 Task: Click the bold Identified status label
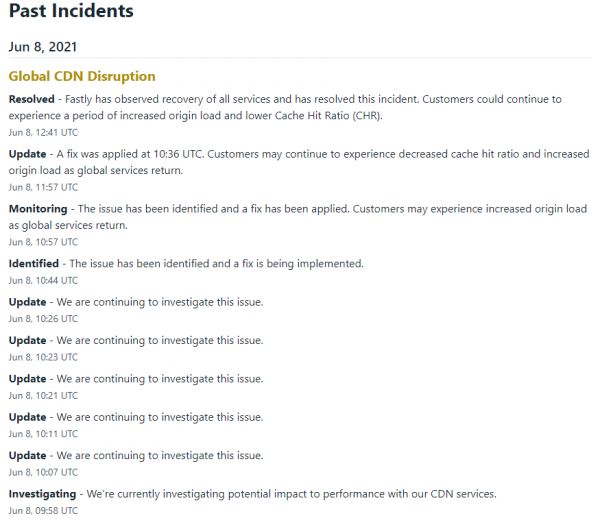(34, 264)
